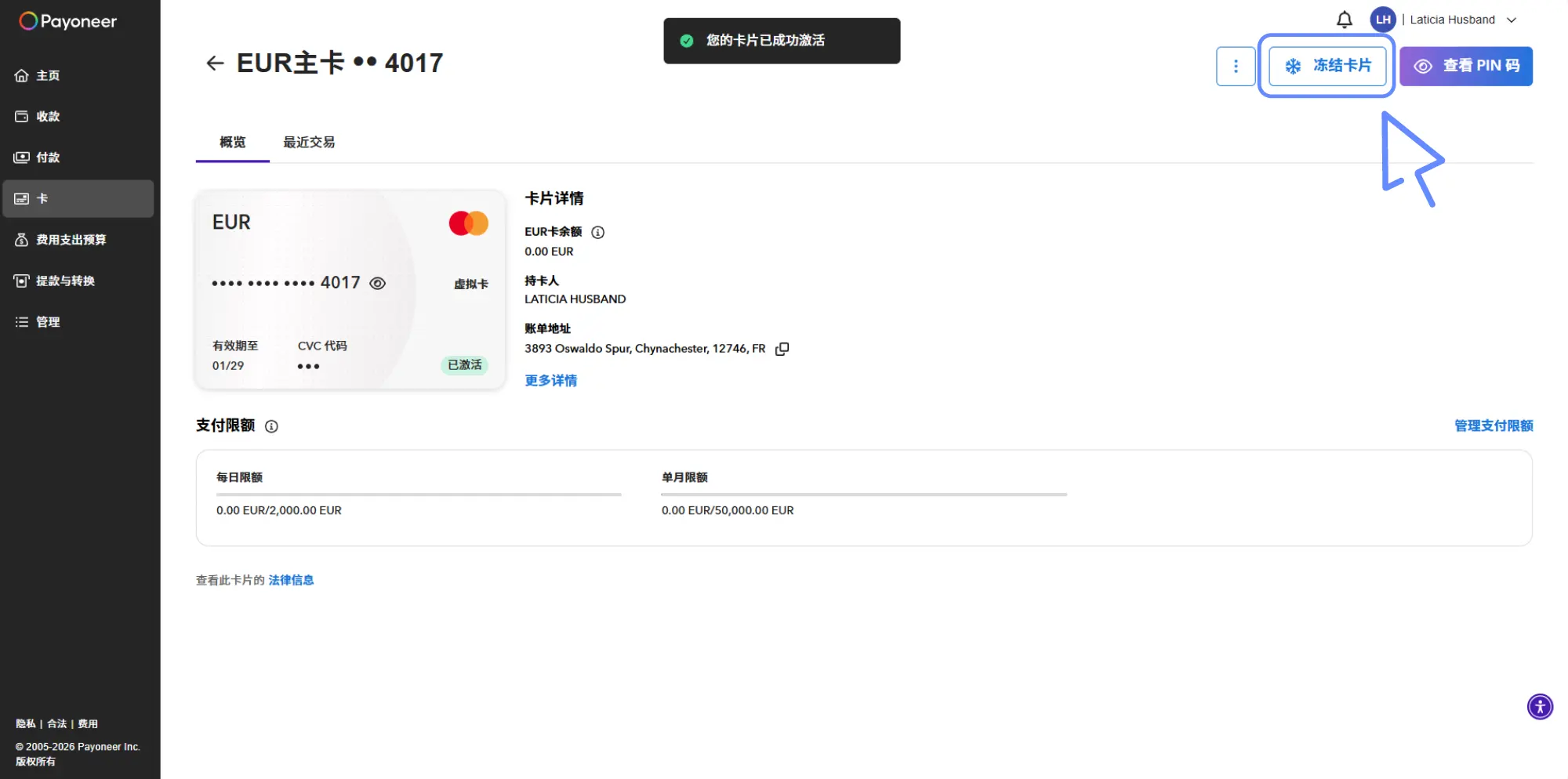Click the Payoneer logo
This screenshot has height=779, width=1568.
tap(68, 21)
